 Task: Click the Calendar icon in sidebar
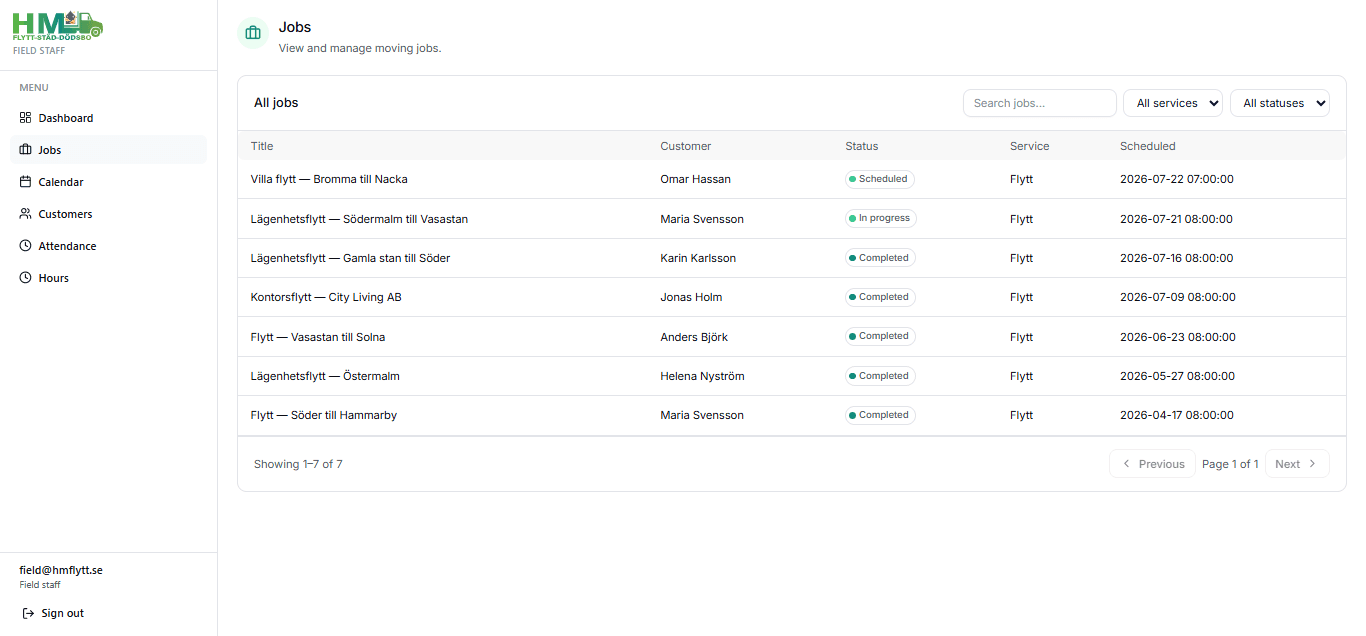pyautogui.click(x=26, y=182)
